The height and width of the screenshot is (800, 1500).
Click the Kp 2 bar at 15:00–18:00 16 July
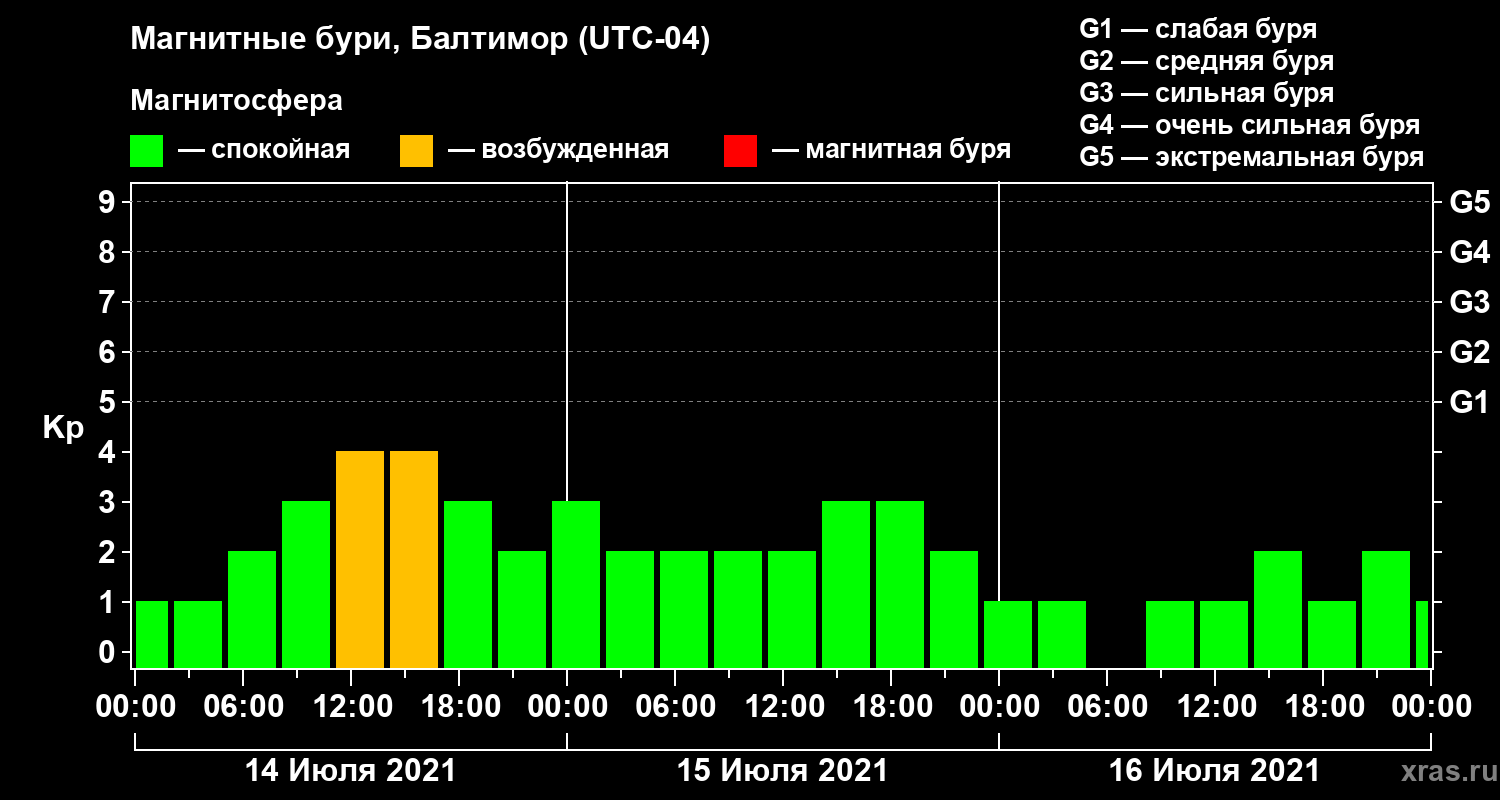click(1278, 610)
